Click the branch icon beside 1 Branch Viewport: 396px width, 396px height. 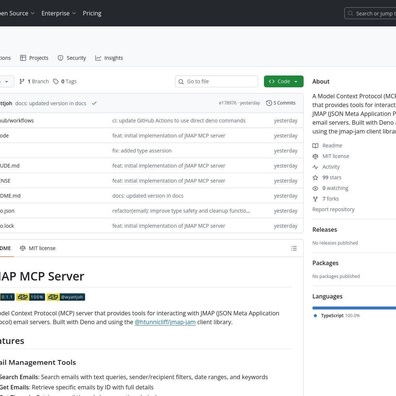coord(22,81)
